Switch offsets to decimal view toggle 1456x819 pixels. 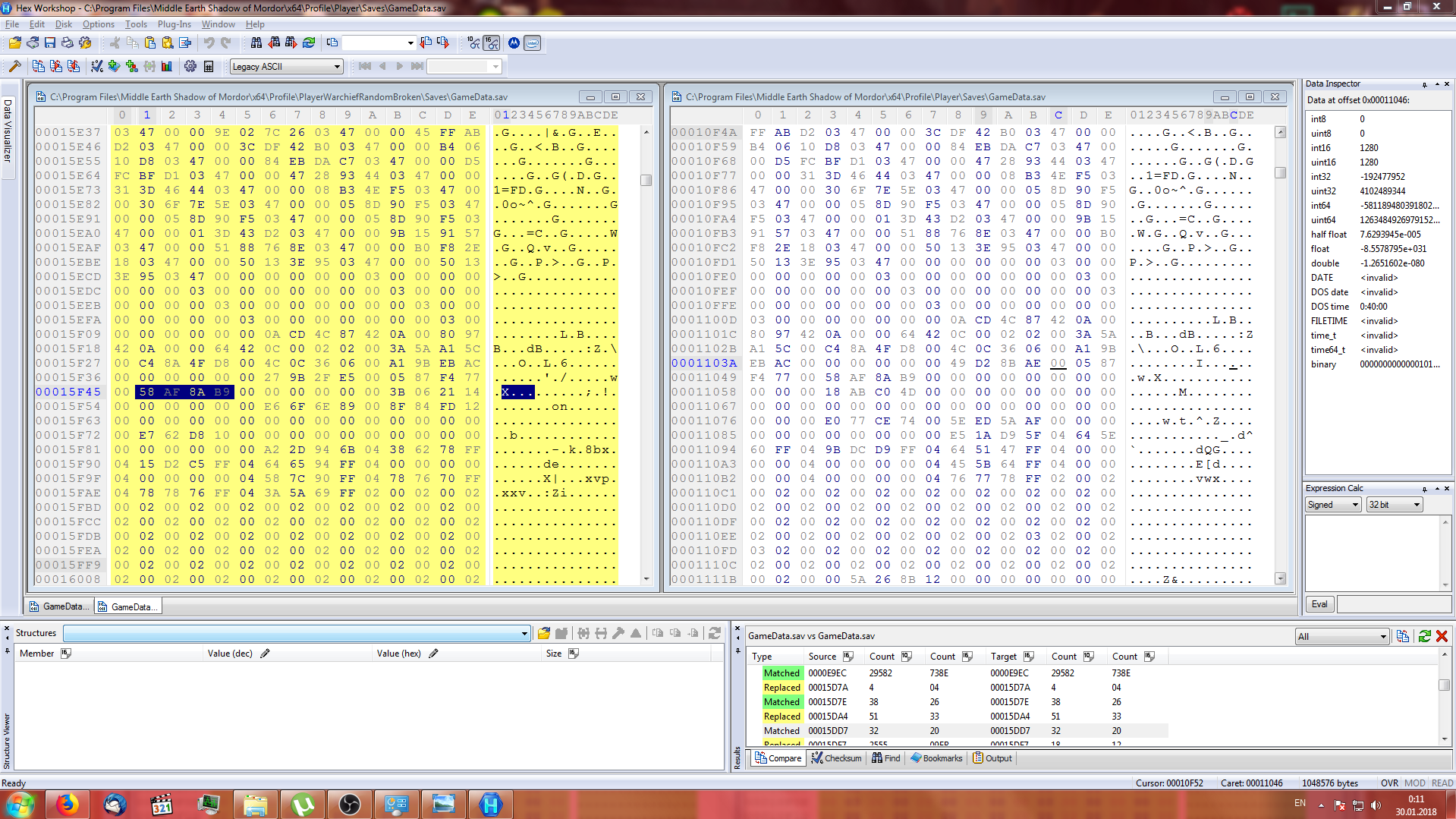[474, 43]
